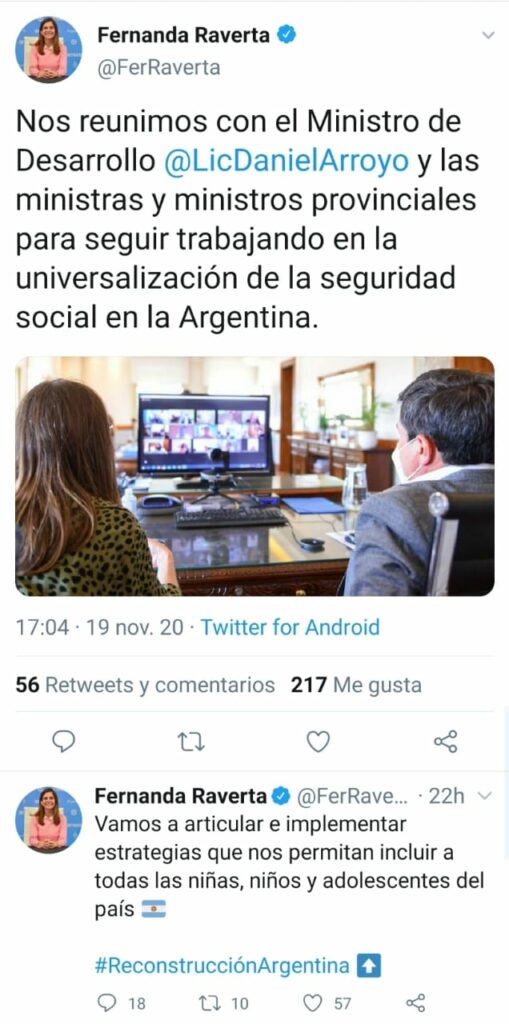509x1024 pixels.
Task: View the 56 Retweets y comentarios list
Action: click(x=145, y=685)
